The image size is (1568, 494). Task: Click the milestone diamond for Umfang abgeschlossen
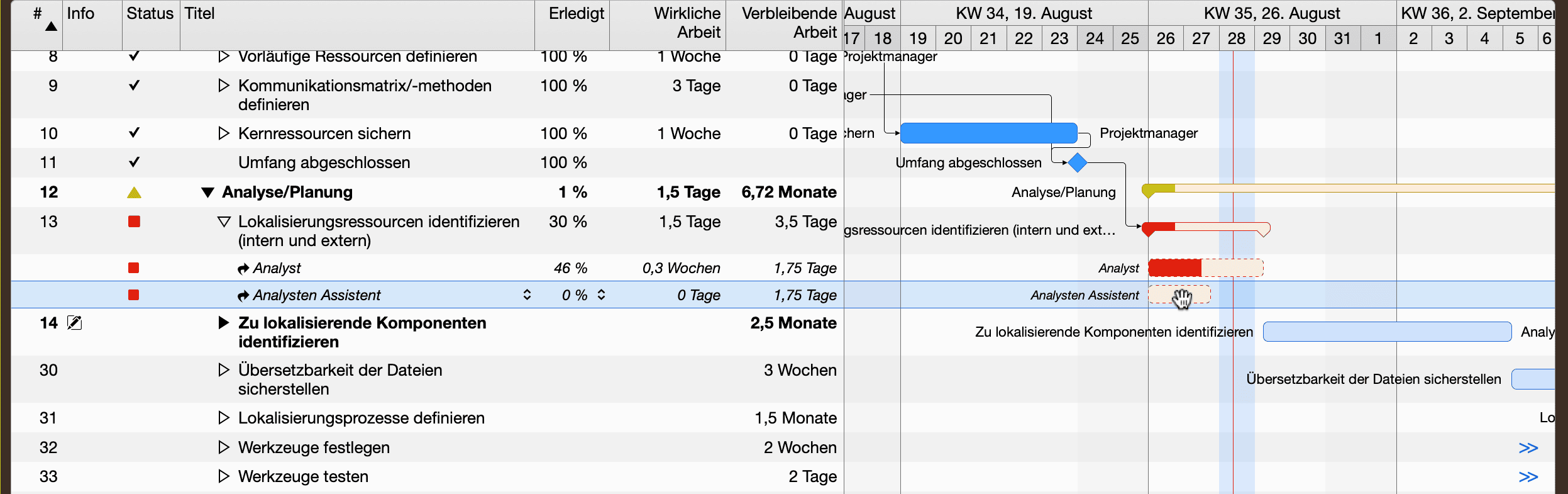(1078, 162)
